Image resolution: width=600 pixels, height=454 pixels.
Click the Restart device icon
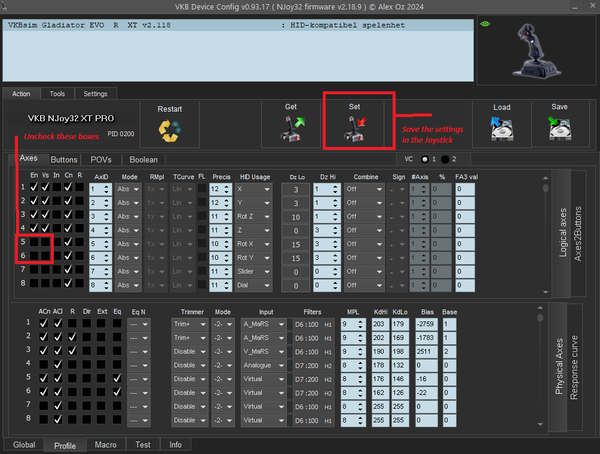(x=169, y=131)
